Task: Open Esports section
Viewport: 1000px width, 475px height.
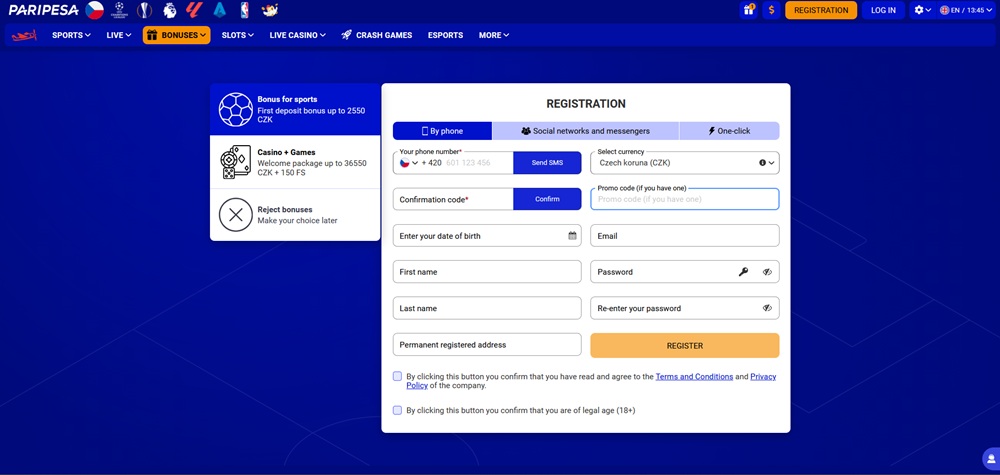Action: (445, 35)
